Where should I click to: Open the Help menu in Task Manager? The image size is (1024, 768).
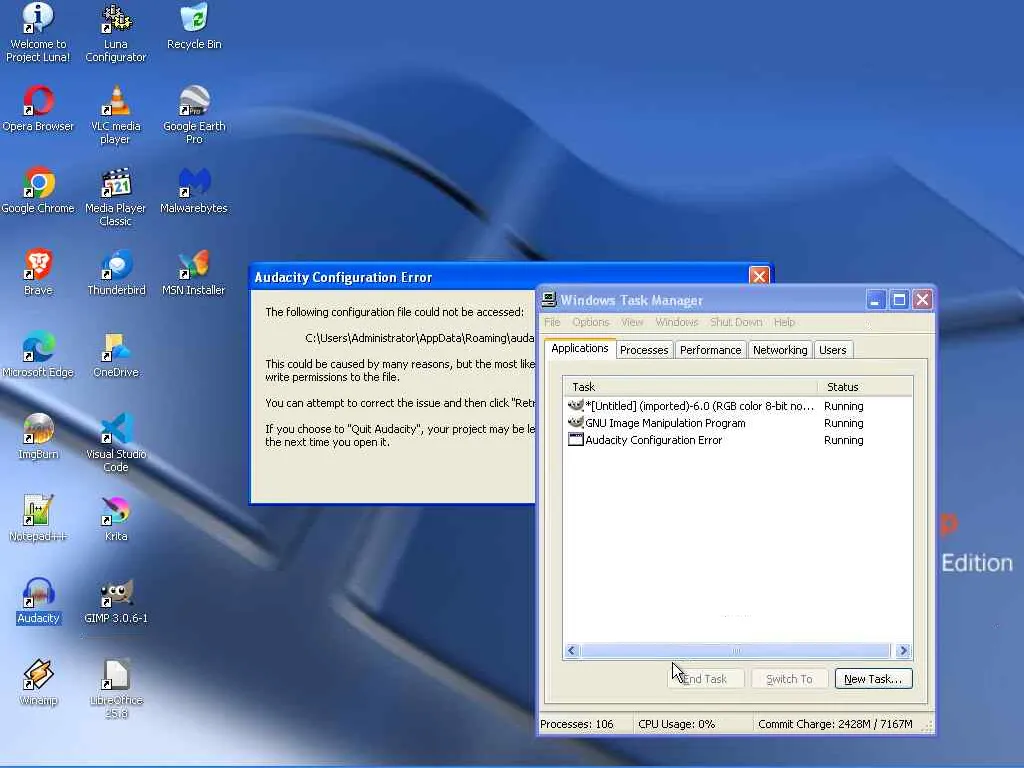click(784, 322)
